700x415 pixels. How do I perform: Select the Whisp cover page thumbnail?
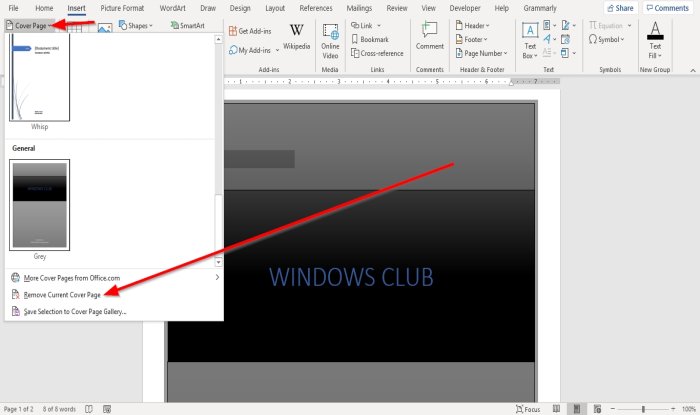[x=40, y=78]
